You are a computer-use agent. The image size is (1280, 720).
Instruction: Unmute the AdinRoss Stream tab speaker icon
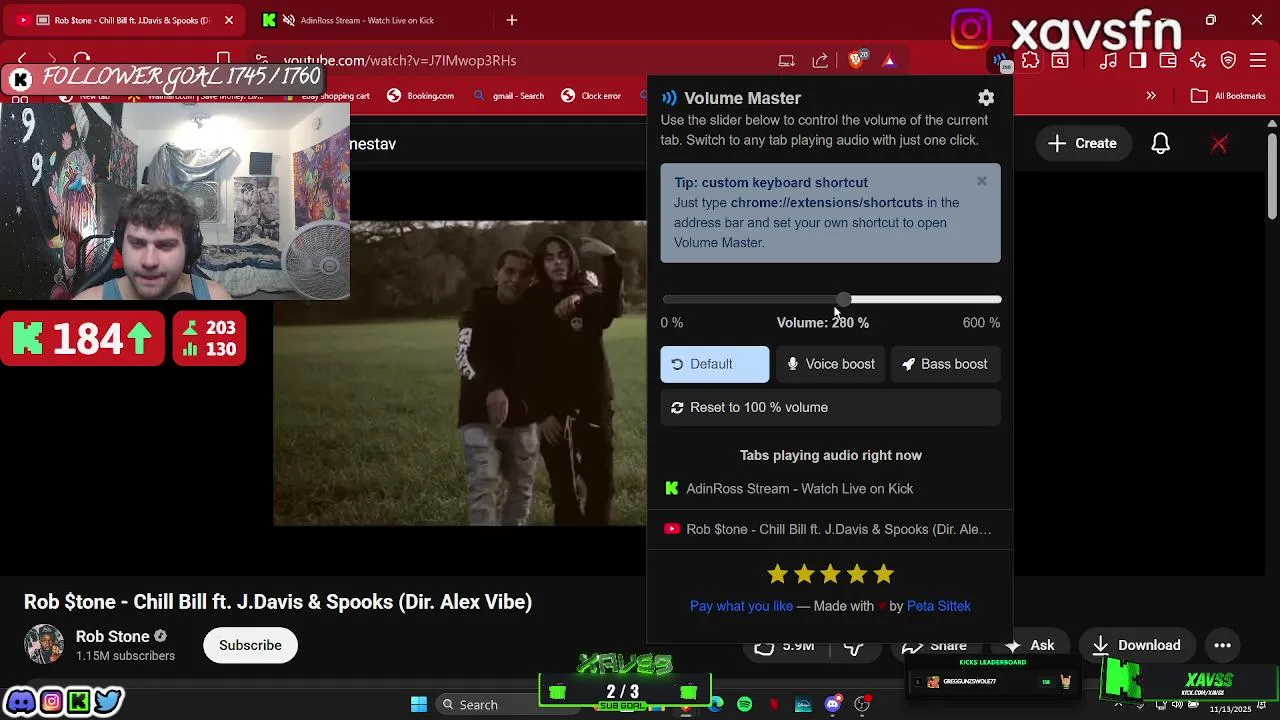tap(289, 20)
